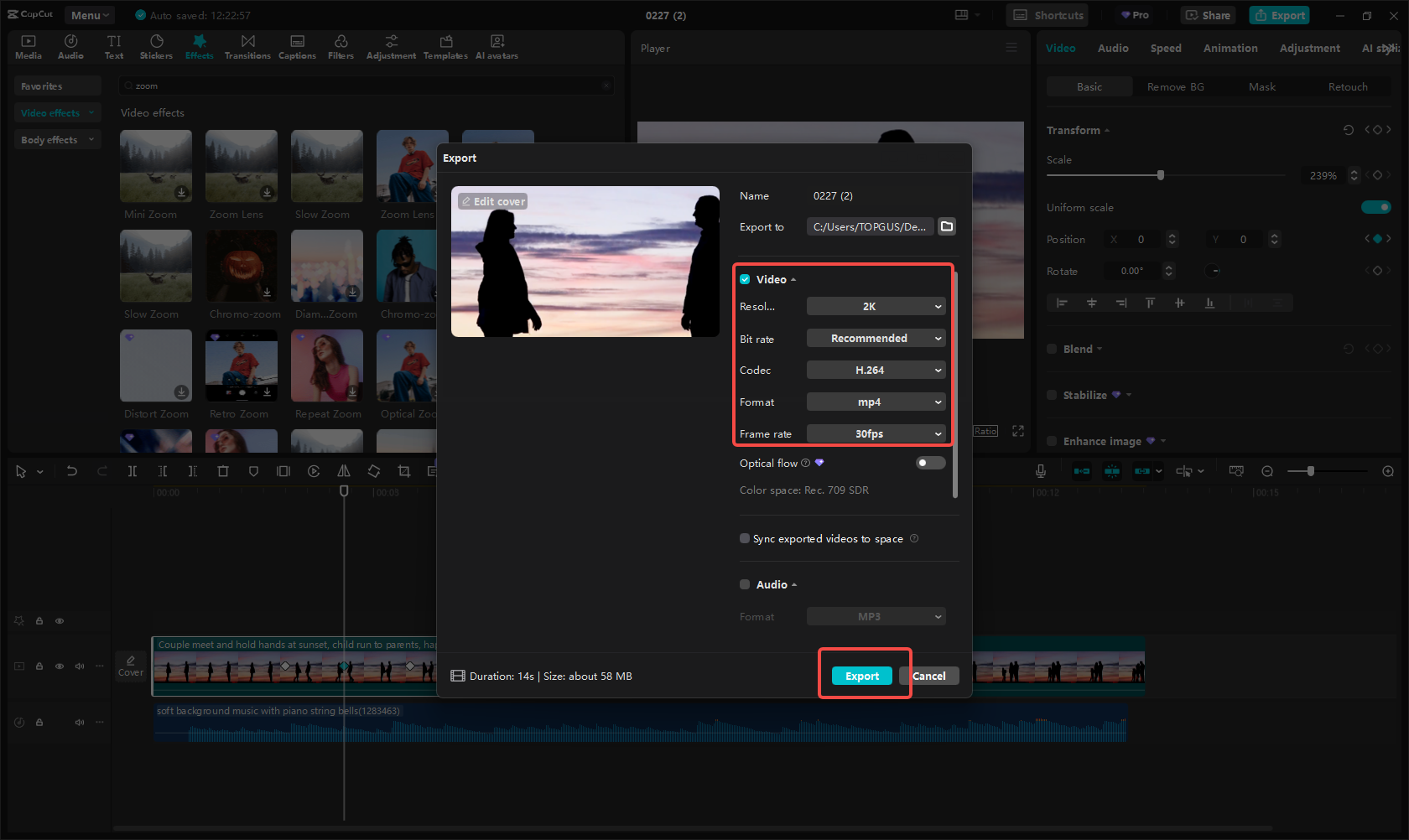Open the Stickers panel
Image resolution: width=1409 pixels, height=840 pixels.
156,46
